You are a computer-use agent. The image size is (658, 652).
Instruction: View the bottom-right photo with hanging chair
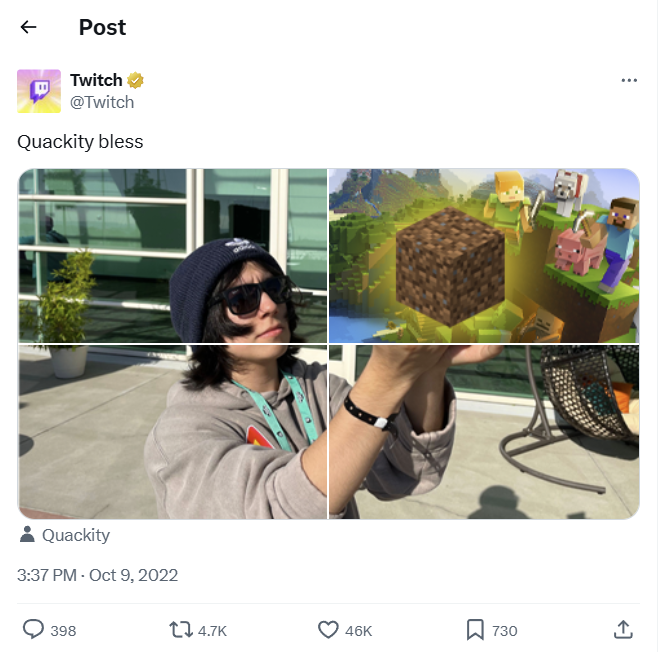click(x=484, y=432)
